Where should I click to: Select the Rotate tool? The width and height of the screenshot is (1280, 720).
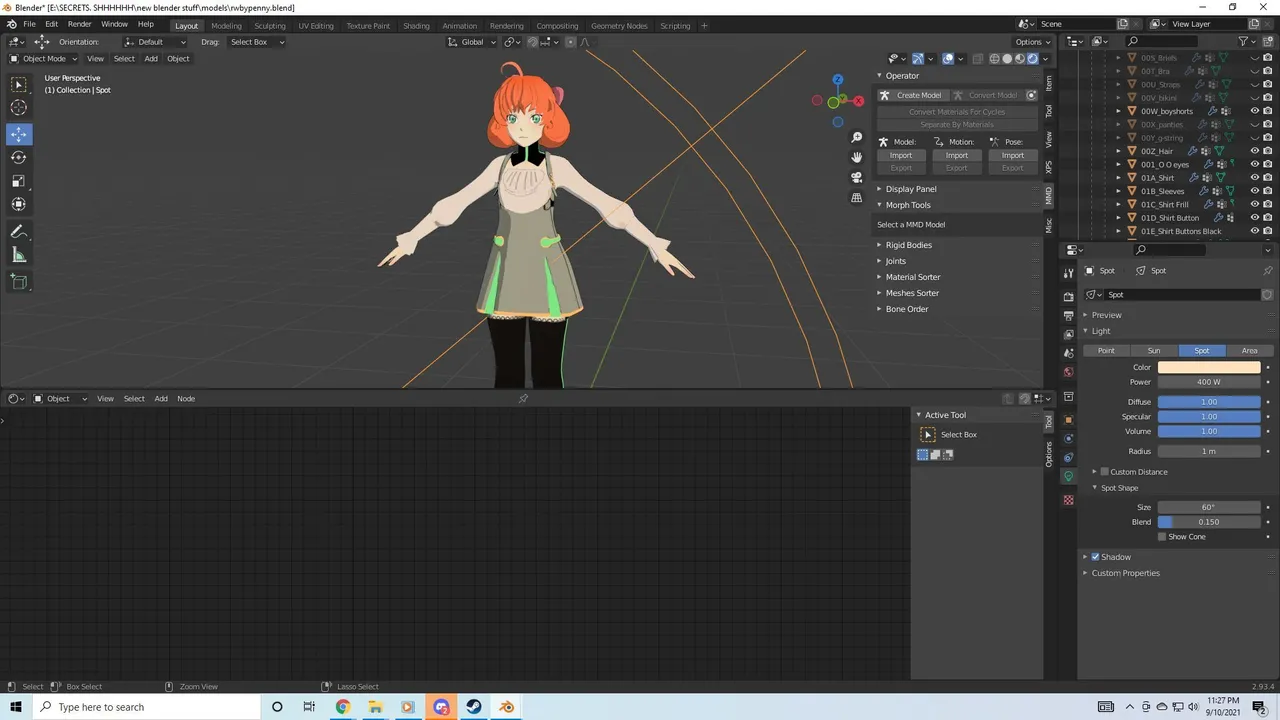tap(19, 157)
